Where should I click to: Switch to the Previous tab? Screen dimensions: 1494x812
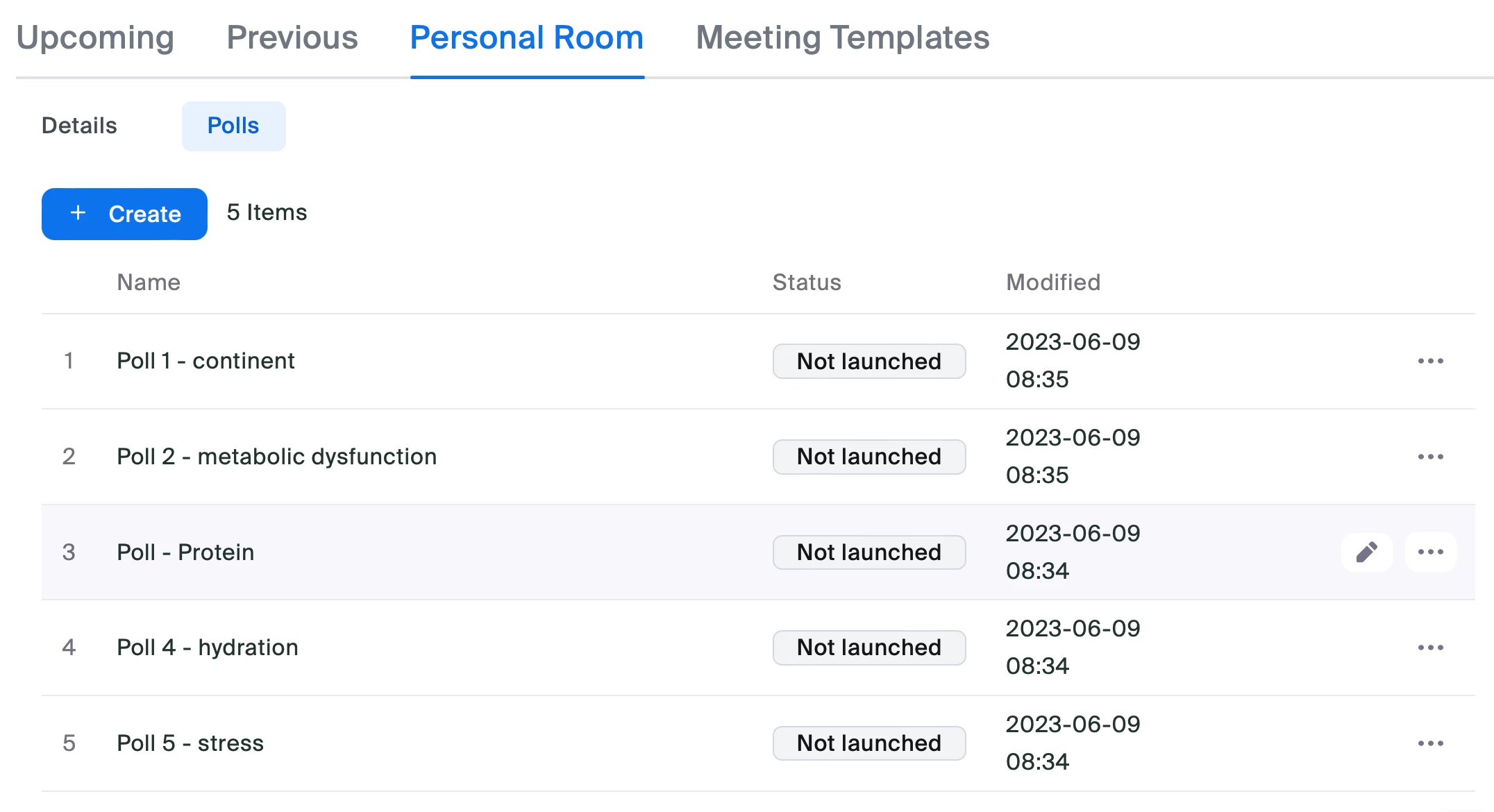(x=292, y=37)
